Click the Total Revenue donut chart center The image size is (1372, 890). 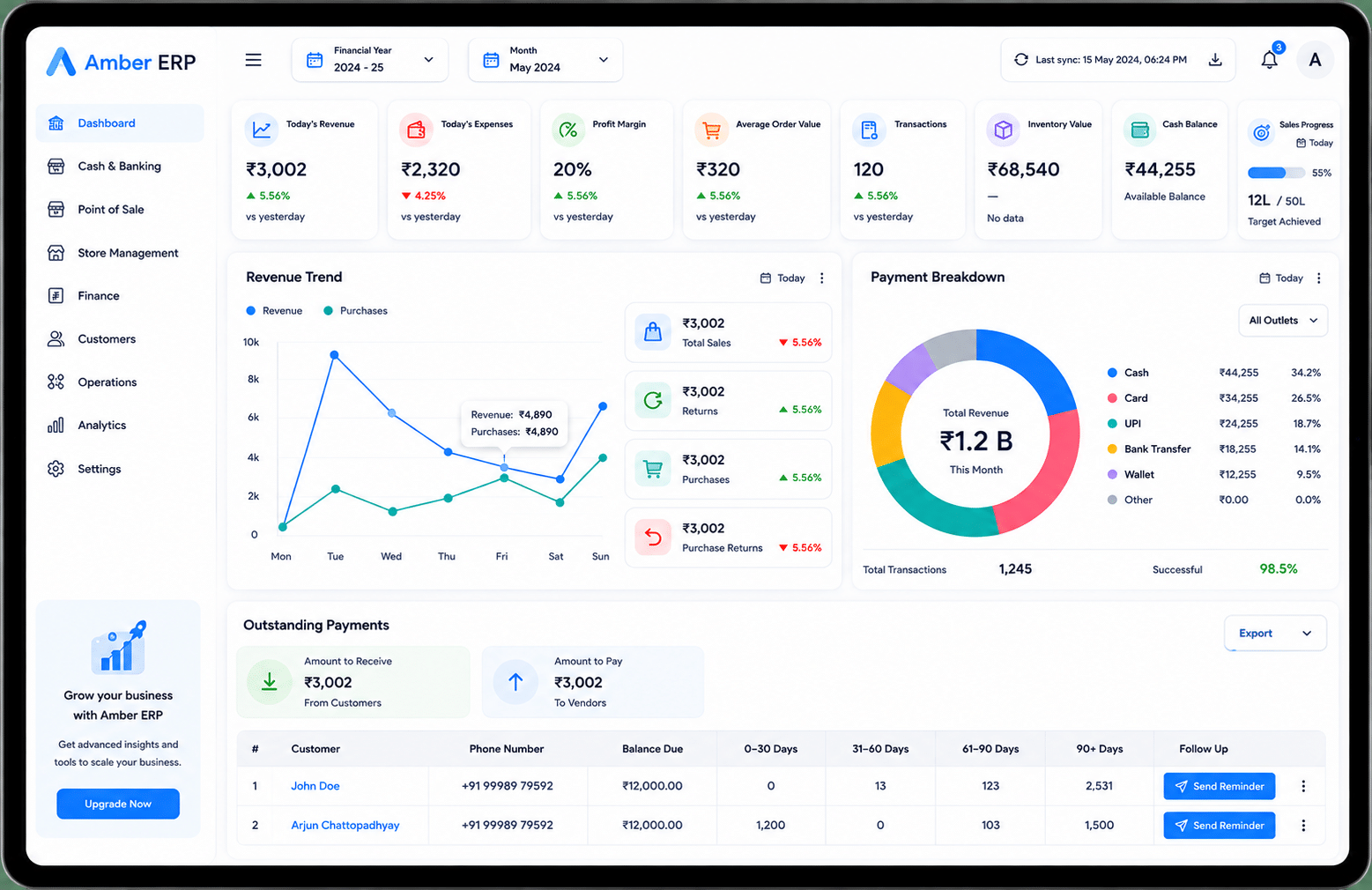point(975,441)
